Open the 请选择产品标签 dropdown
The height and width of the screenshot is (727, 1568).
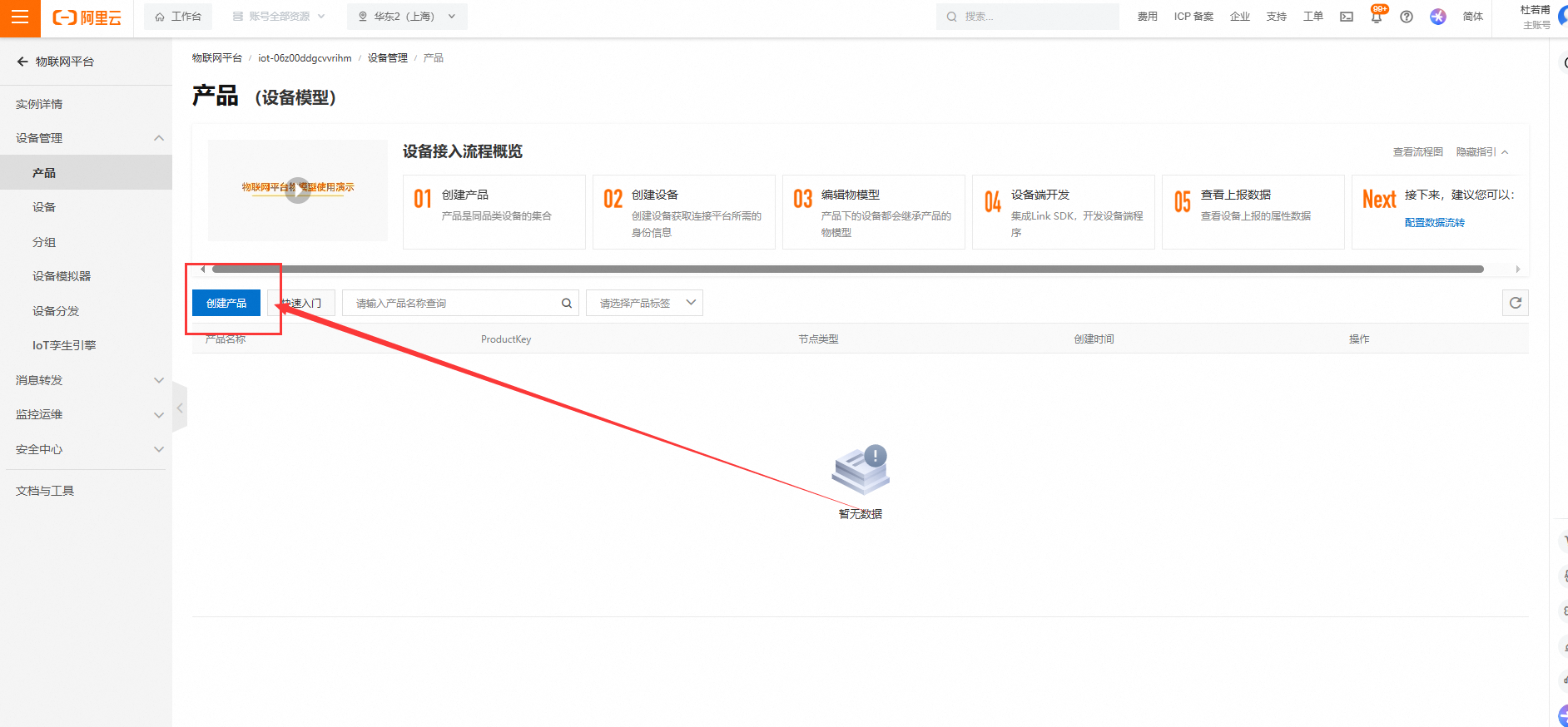(644, 303)
